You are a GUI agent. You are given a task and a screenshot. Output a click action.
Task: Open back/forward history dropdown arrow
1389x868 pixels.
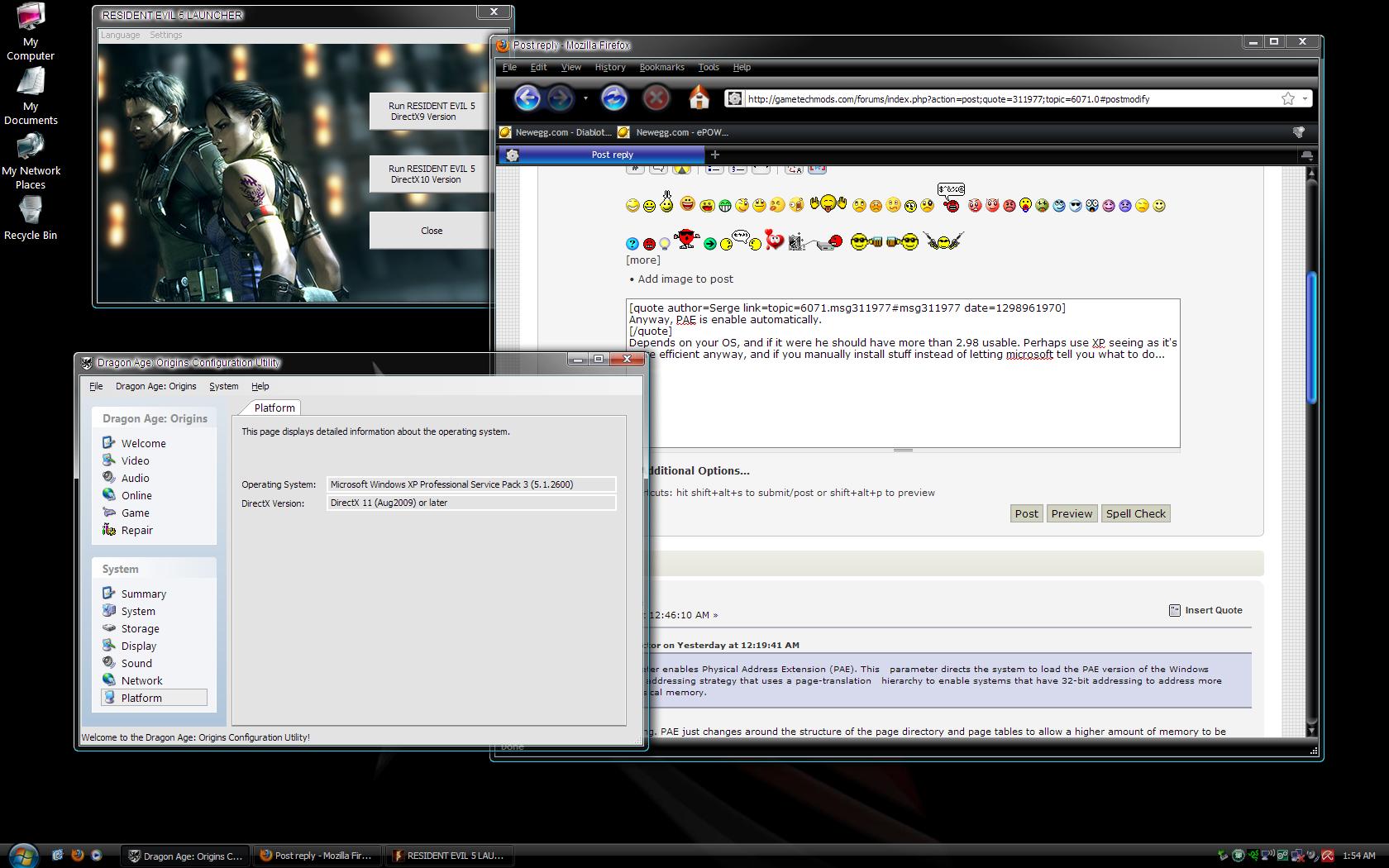click(x=585, y=98)
